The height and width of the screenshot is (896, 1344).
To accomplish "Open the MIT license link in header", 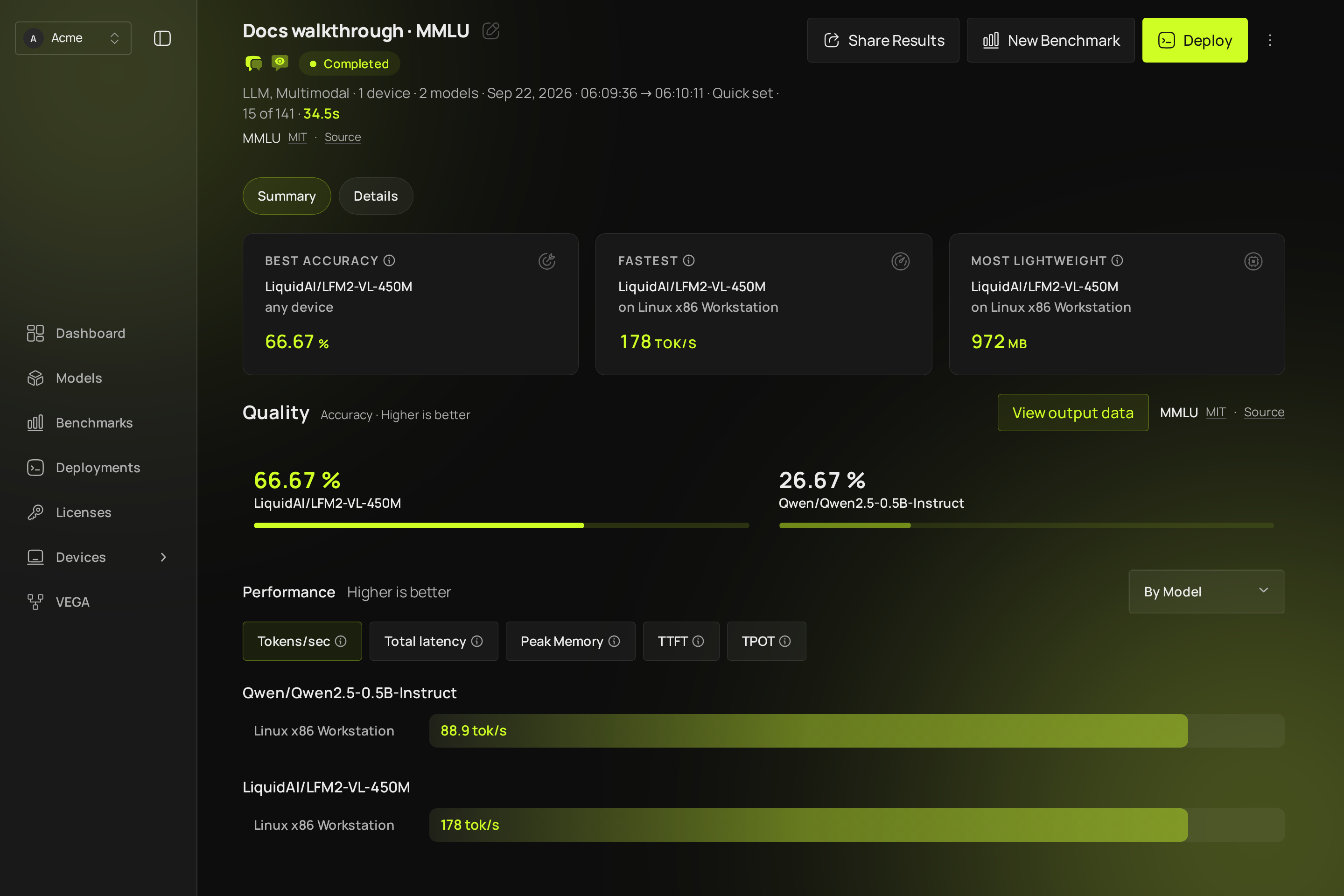I will pyautogui.click(x=297, y=137).
